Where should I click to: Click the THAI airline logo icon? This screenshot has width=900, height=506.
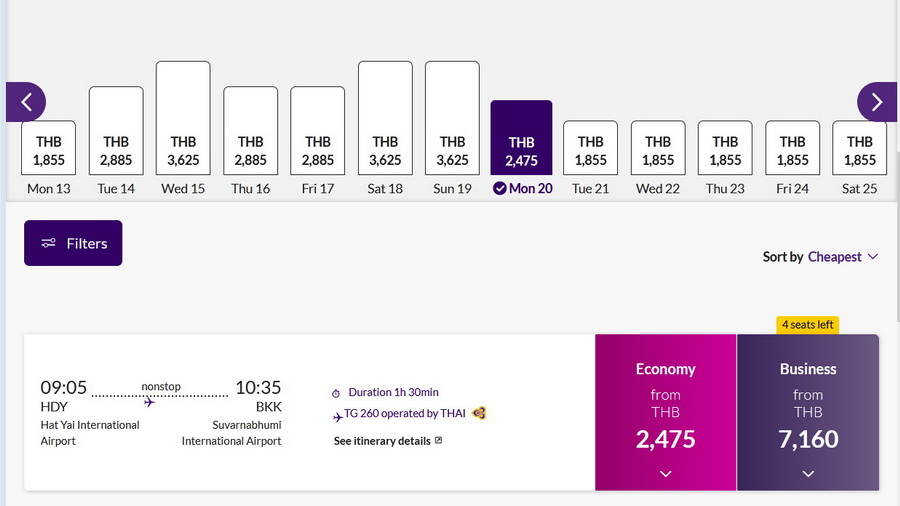coord(479,413)
